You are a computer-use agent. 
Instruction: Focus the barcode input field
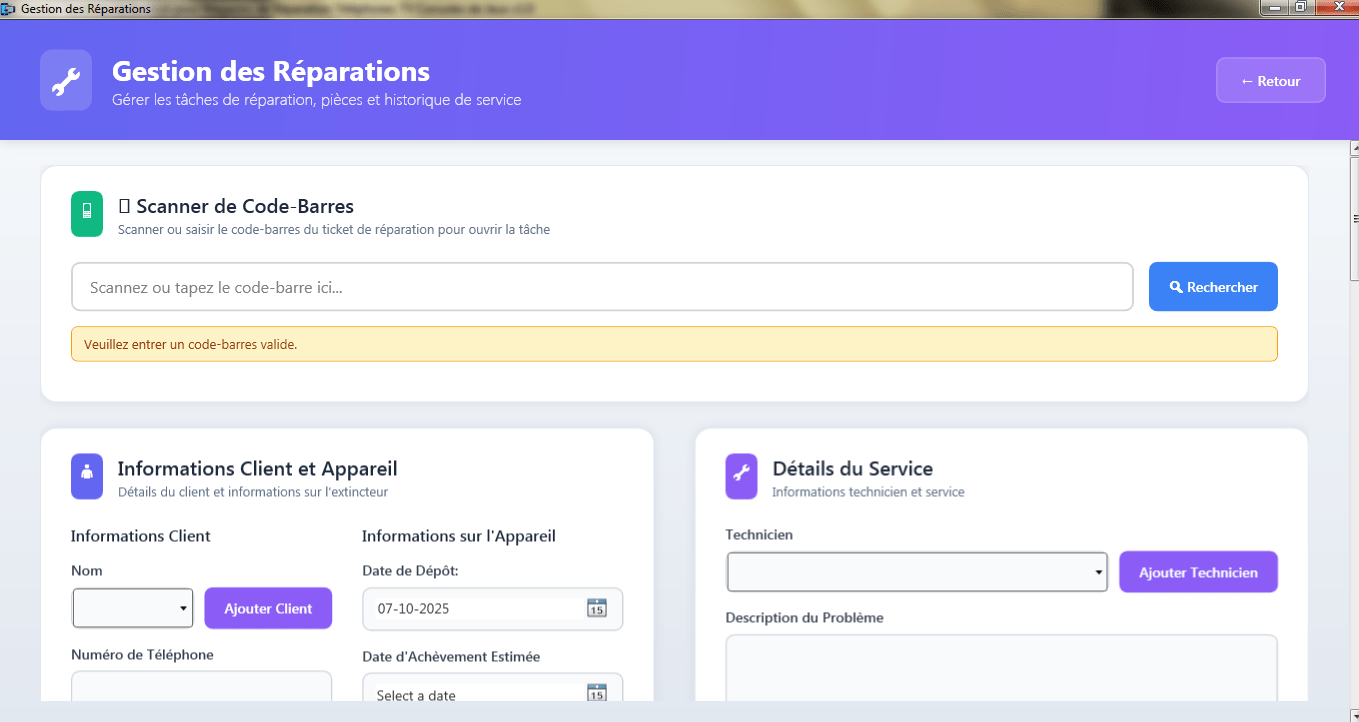(601, 287)
